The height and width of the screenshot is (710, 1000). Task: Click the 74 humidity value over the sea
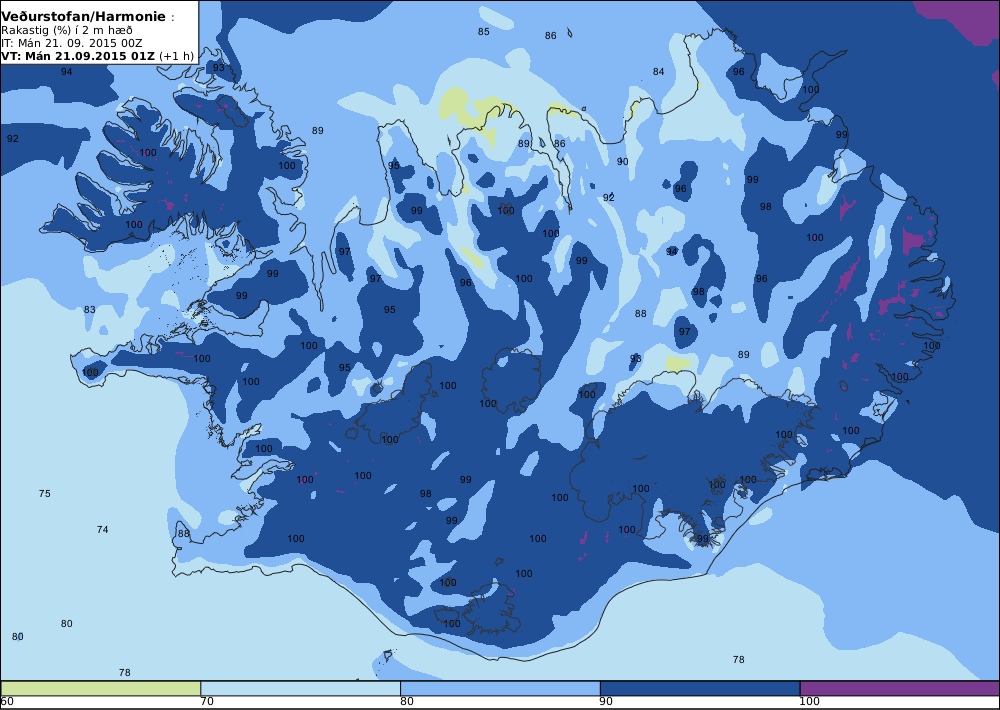click(102, 529)
